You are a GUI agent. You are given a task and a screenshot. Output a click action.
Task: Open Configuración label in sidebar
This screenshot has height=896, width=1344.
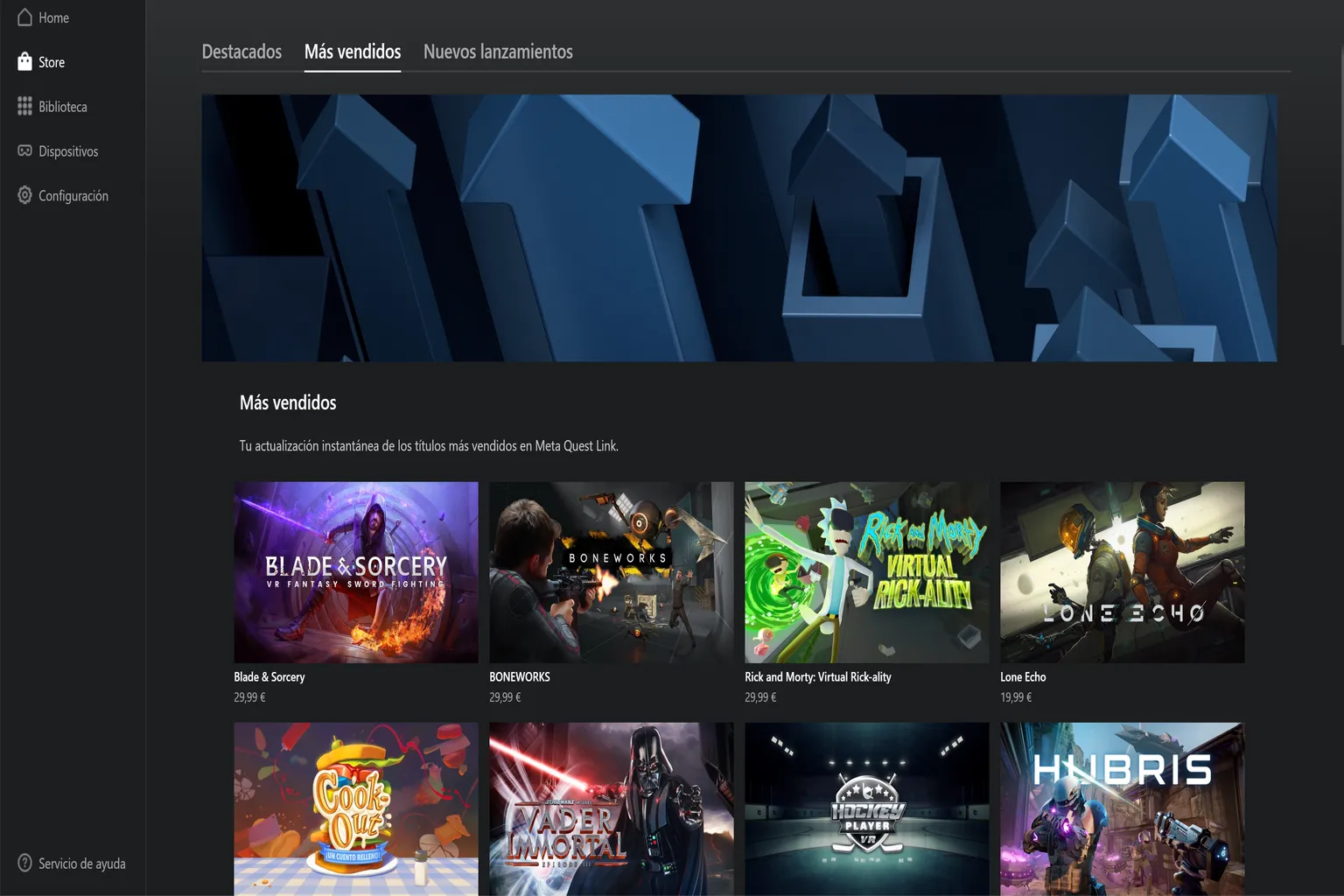[x=73, y=196]
